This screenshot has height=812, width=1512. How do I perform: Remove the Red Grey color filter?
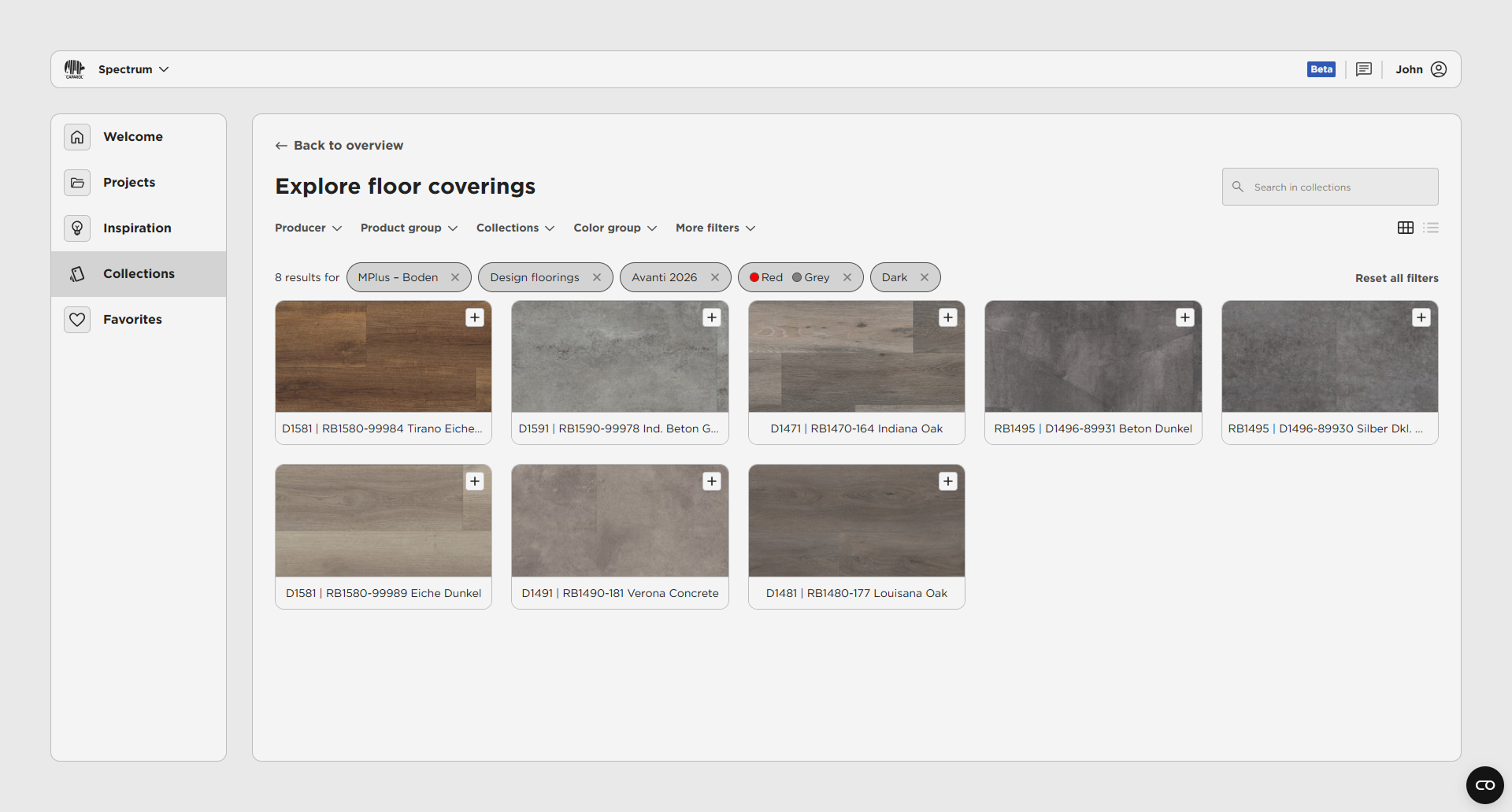coord(847,277)
